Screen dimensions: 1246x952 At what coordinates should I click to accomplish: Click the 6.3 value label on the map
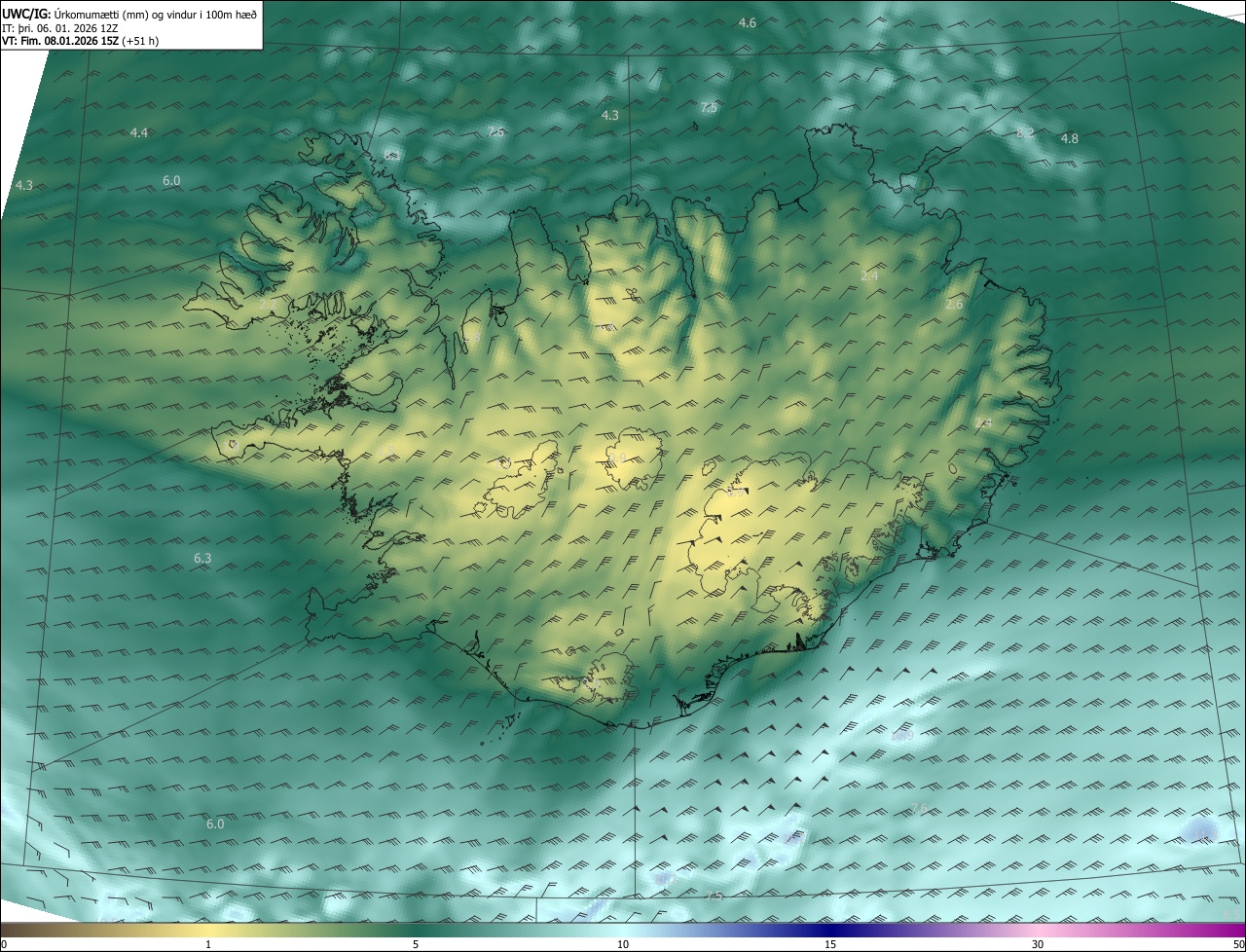point(202,558)
